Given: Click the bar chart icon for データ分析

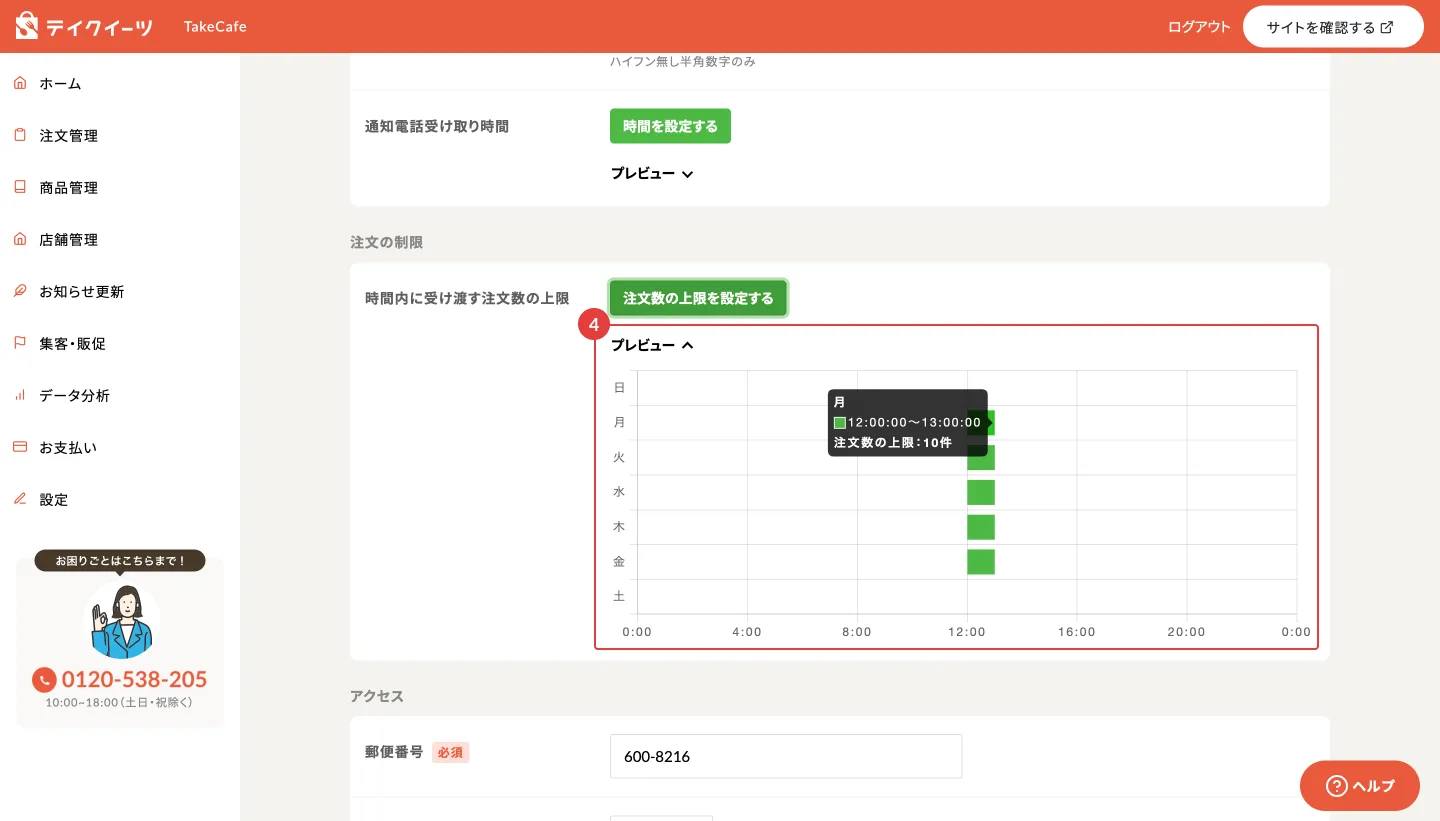Looking at the screenshot, I should (20, 396).
